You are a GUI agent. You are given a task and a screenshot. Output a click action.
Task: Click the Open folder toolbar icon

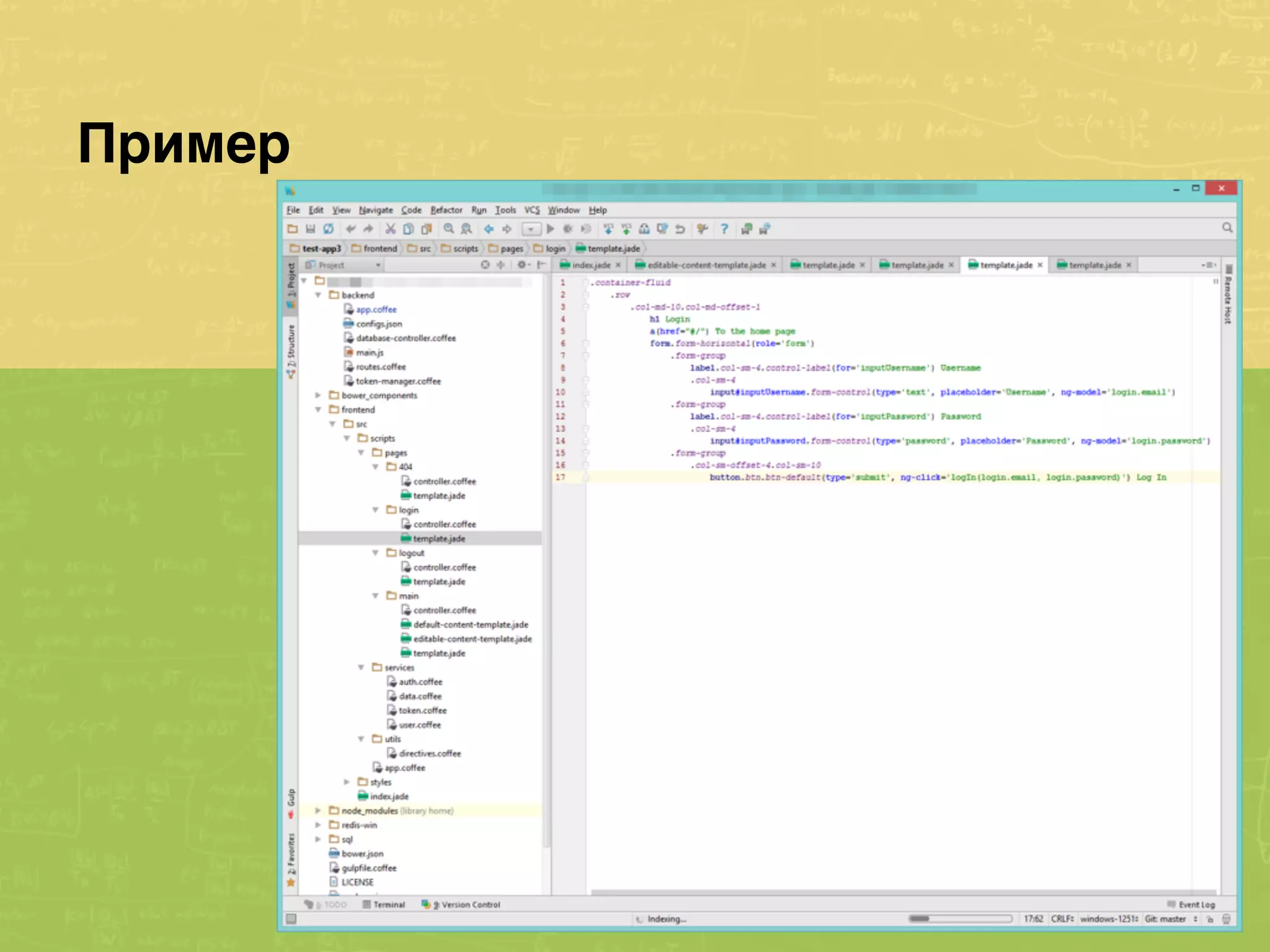point(292,229)
